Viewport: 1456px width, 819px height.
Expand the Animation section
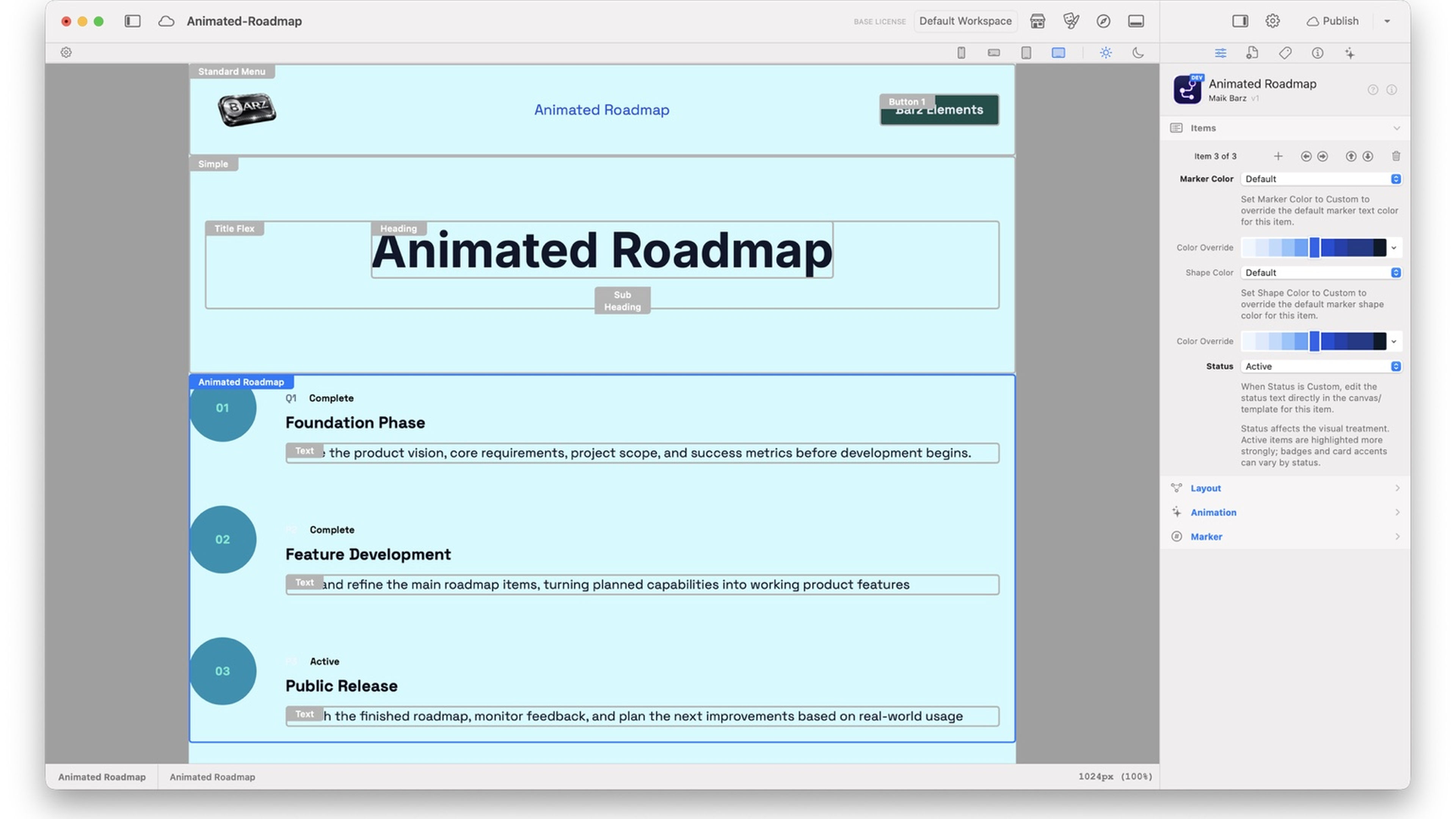point(1285,512)
